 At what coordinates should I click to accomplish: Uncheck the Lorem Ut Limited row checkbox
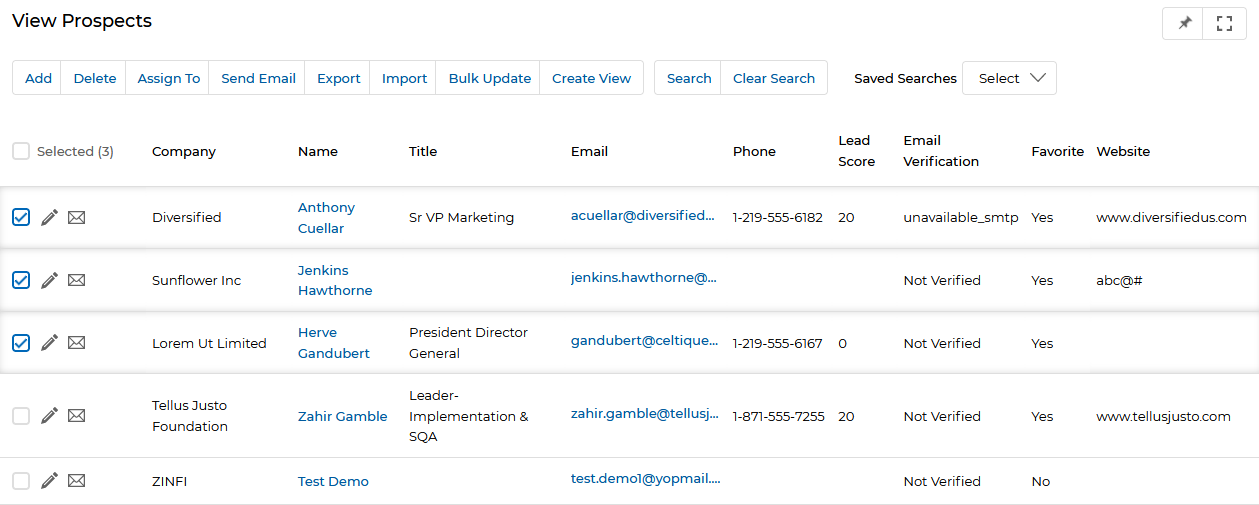click(21, 343)
